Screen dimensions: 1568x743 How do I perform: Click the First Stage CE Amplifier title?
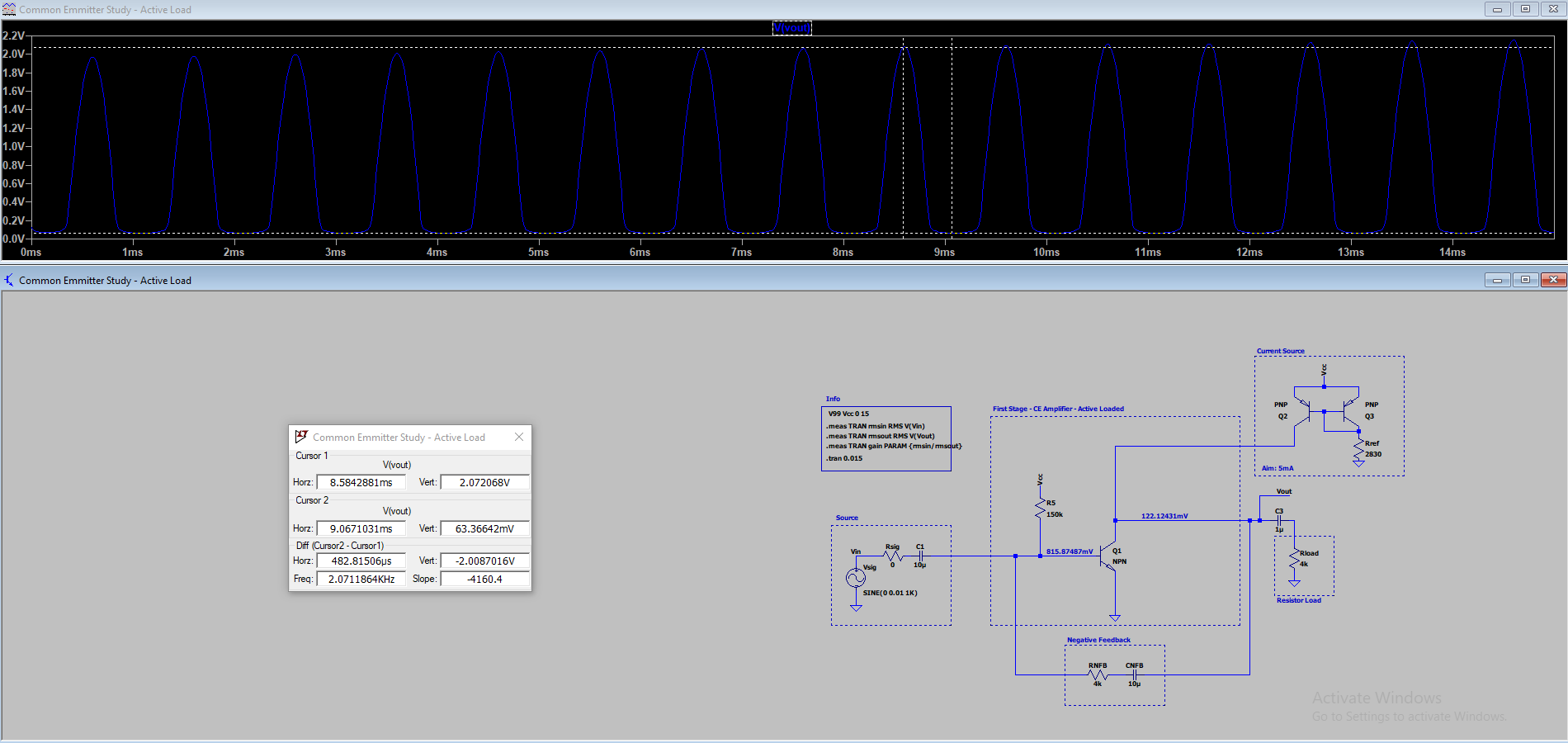click(1058, 409)
